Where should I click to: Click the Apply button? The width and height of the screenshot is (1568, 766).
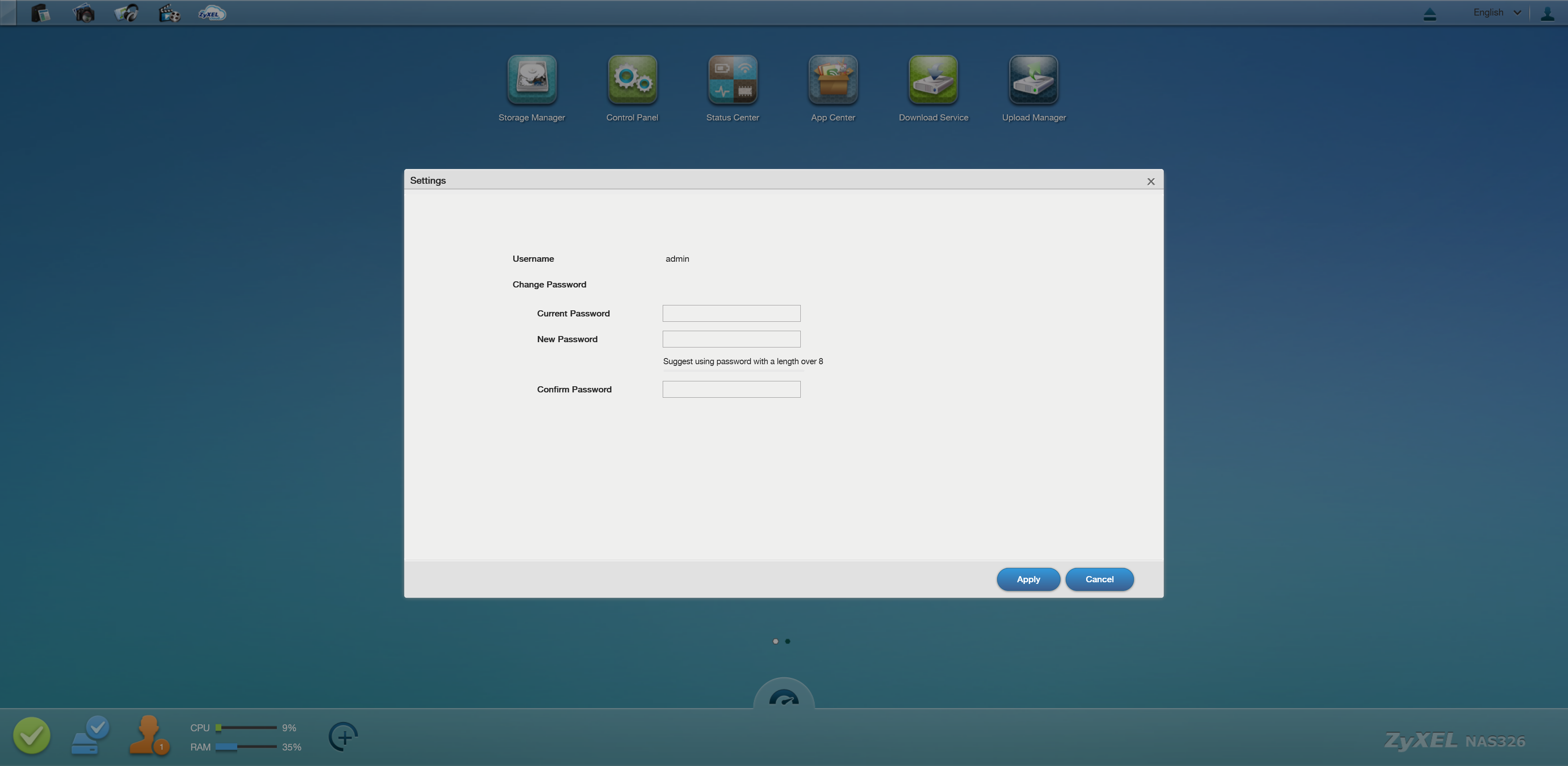[1027, 579]
